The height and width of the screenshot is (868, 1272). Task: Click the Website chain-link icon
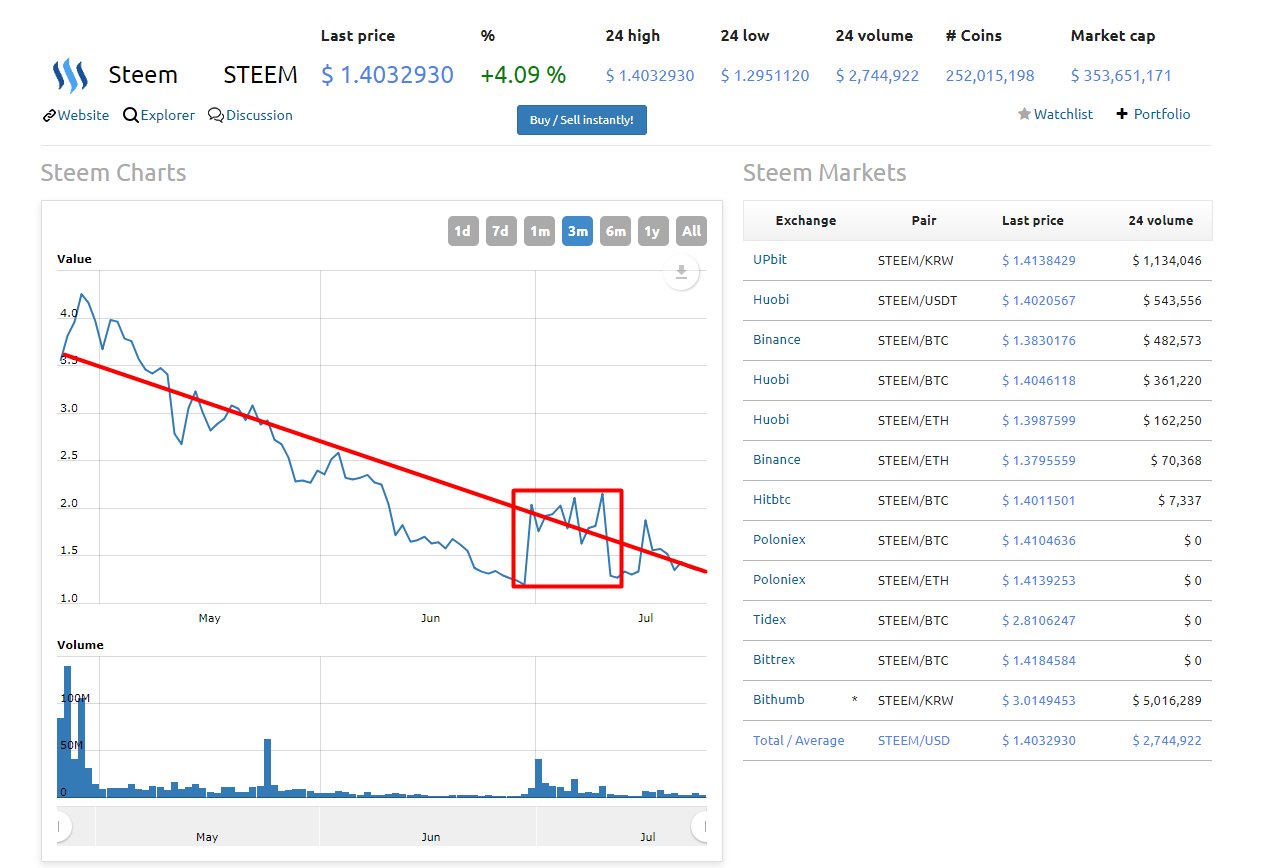(49, 115)
